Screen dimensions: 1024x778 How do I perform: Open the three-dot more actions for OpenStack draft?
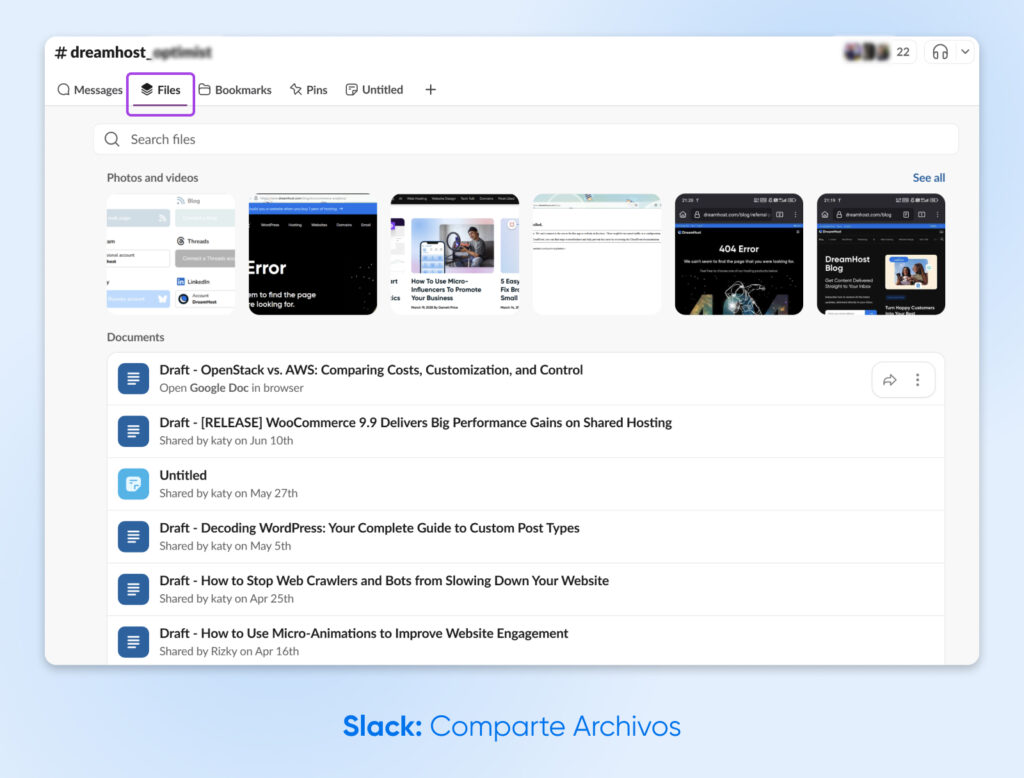click(917, 380)
